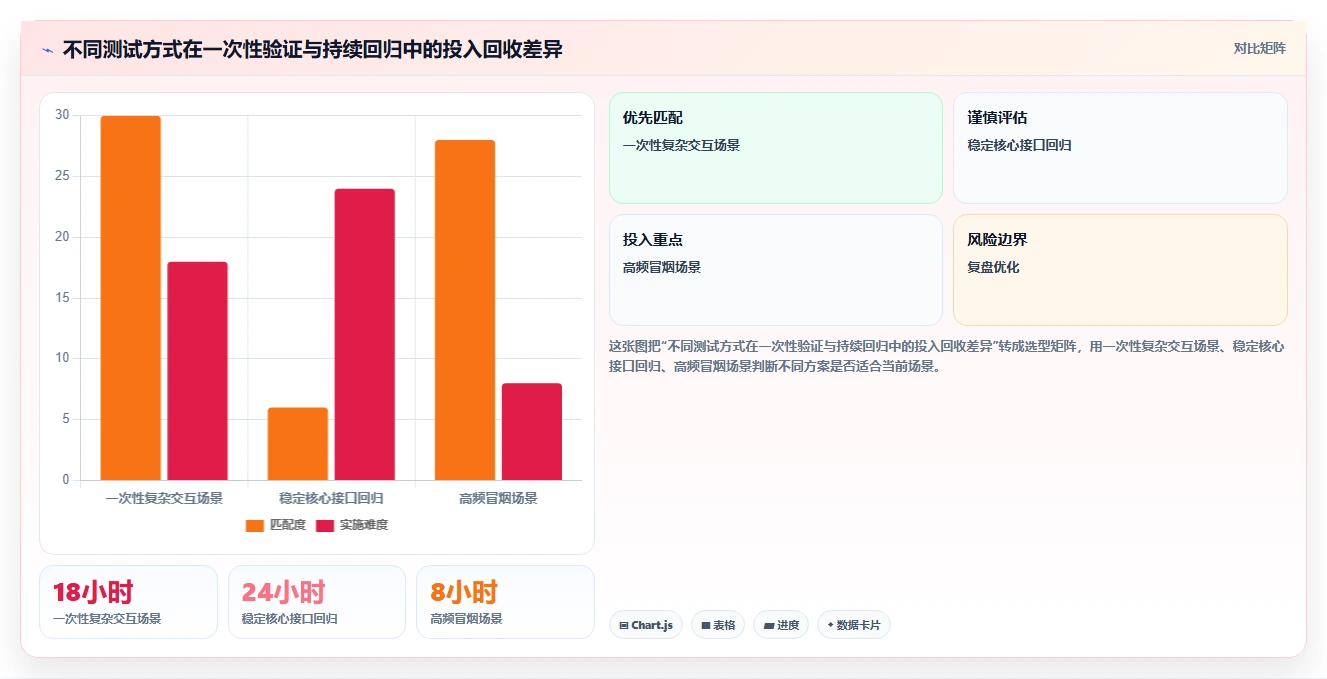Click the x-axis label 稳定核心接口回归

[331, 498]
